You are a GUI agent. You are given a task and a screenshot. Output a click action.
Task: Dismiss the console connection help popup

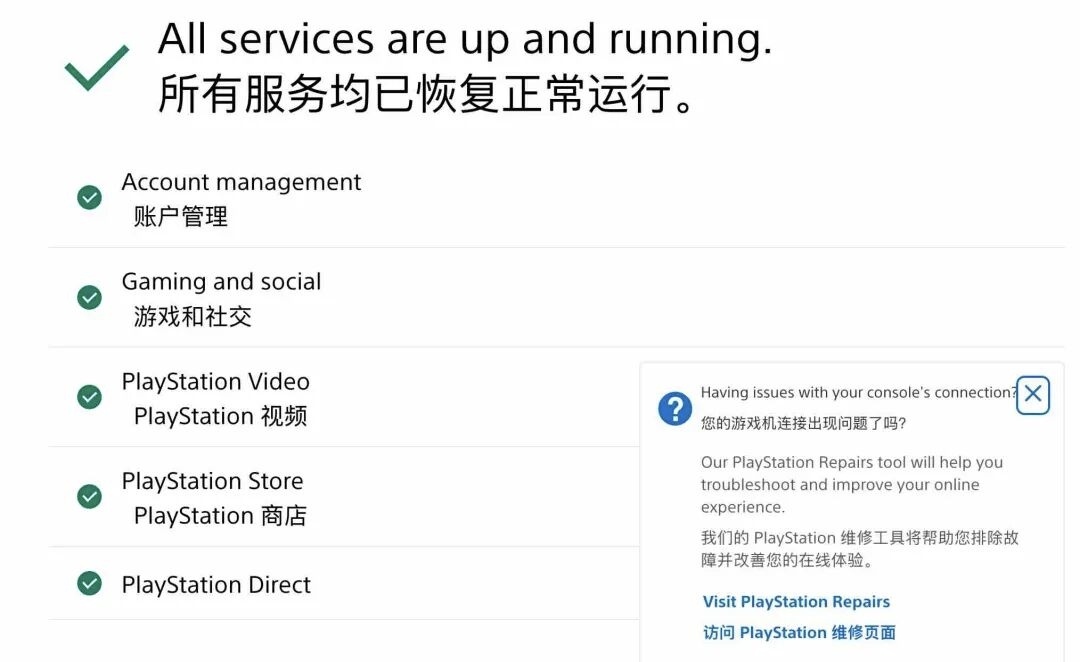tap(1033, 395)
